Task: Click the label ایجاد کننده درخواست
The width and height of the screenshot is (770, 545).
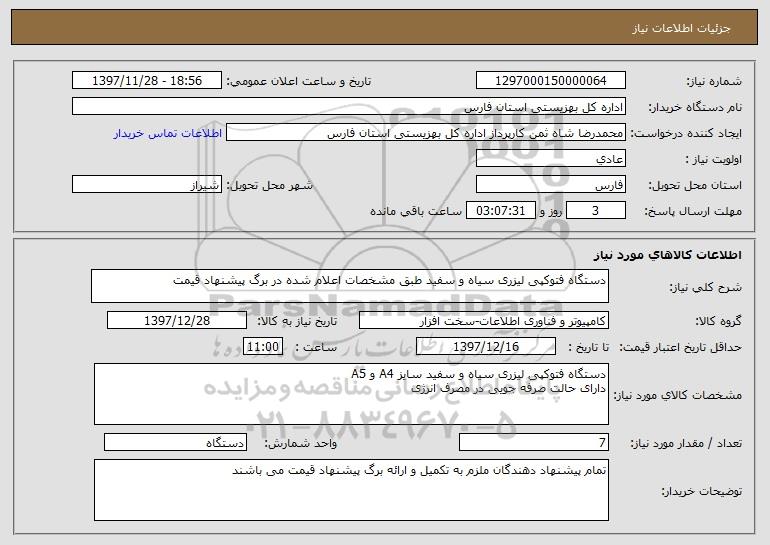Action: (686, 133)
